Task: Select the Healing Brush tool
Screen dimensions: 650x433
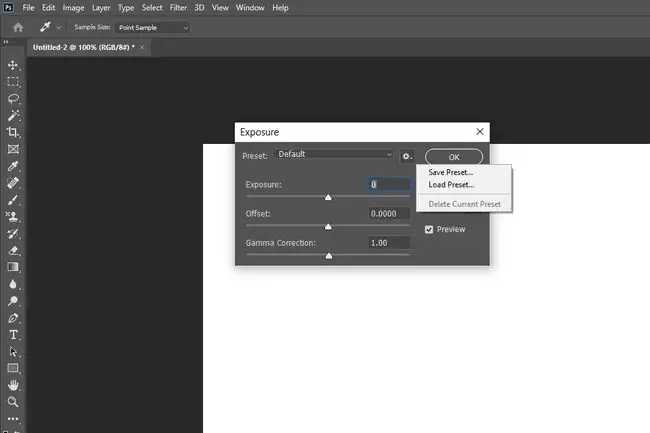Action: click(x=13, y=183)
